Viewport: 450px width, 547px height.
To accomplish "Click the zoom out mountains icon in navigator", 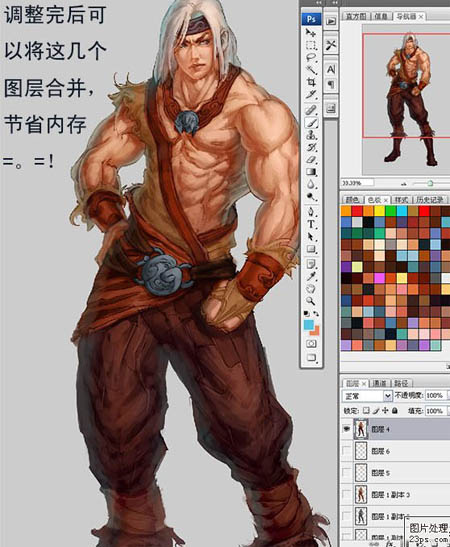I will (x=404, y=183).
